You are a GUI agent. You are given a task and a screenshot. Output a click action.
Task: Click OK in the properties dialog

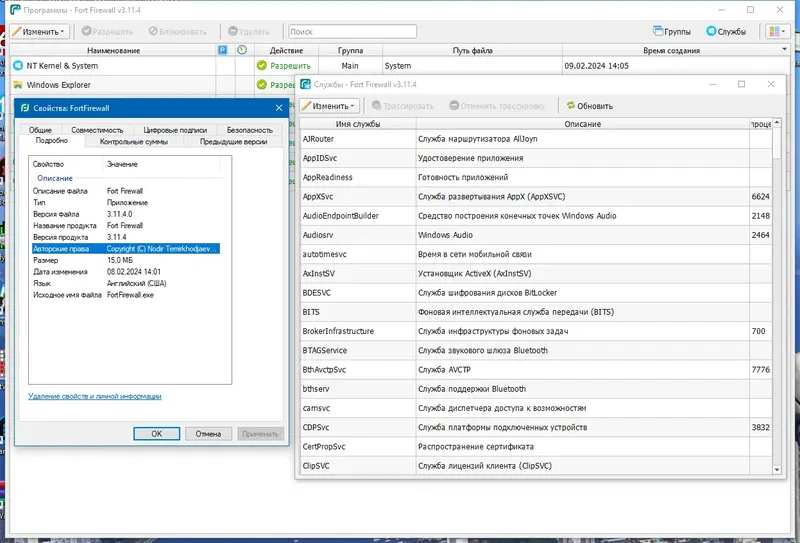(x=157, y=434)
